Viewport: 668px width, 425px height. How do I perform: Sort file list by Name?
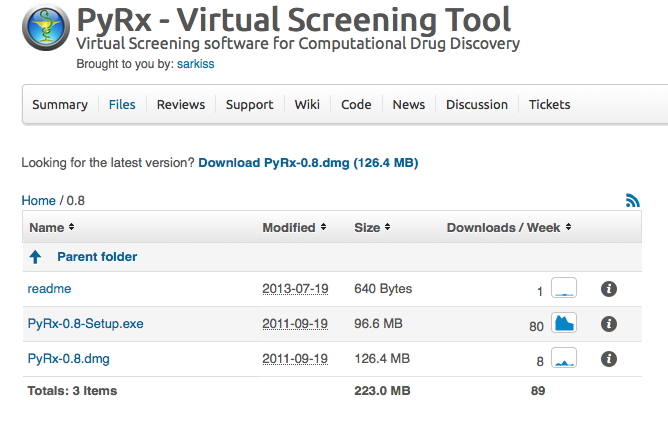coord(52,227)
